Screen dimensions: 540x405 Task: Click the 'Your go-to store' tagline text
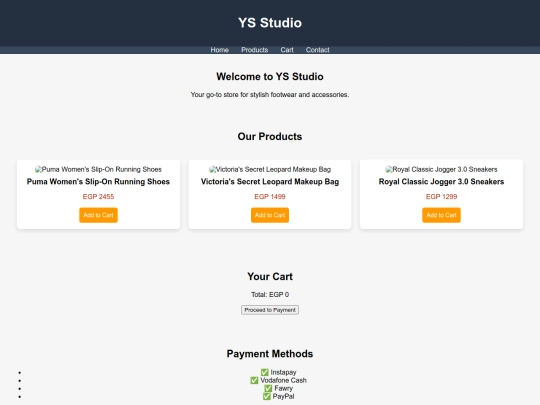pyautogui.click(x=270, y=95)
